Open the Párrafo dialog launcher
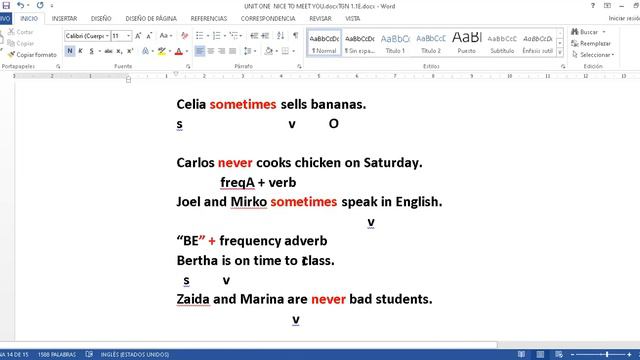This screenshot has height=360, width=640. click(x=299, y=66)
